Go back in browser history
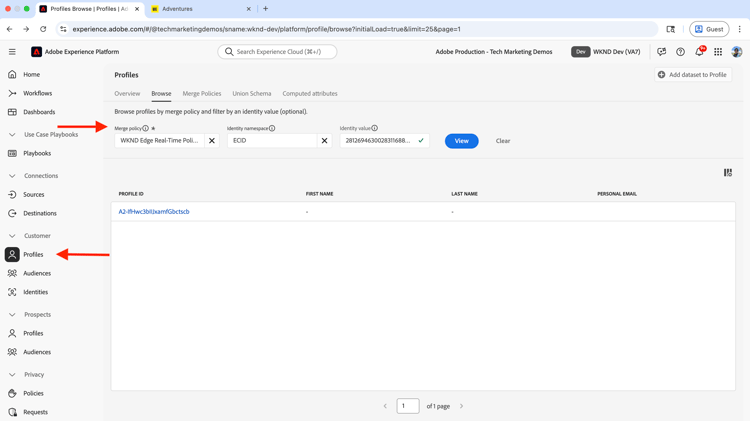The height and width of the screenshot is (421, 750). (x=10, y=29)
